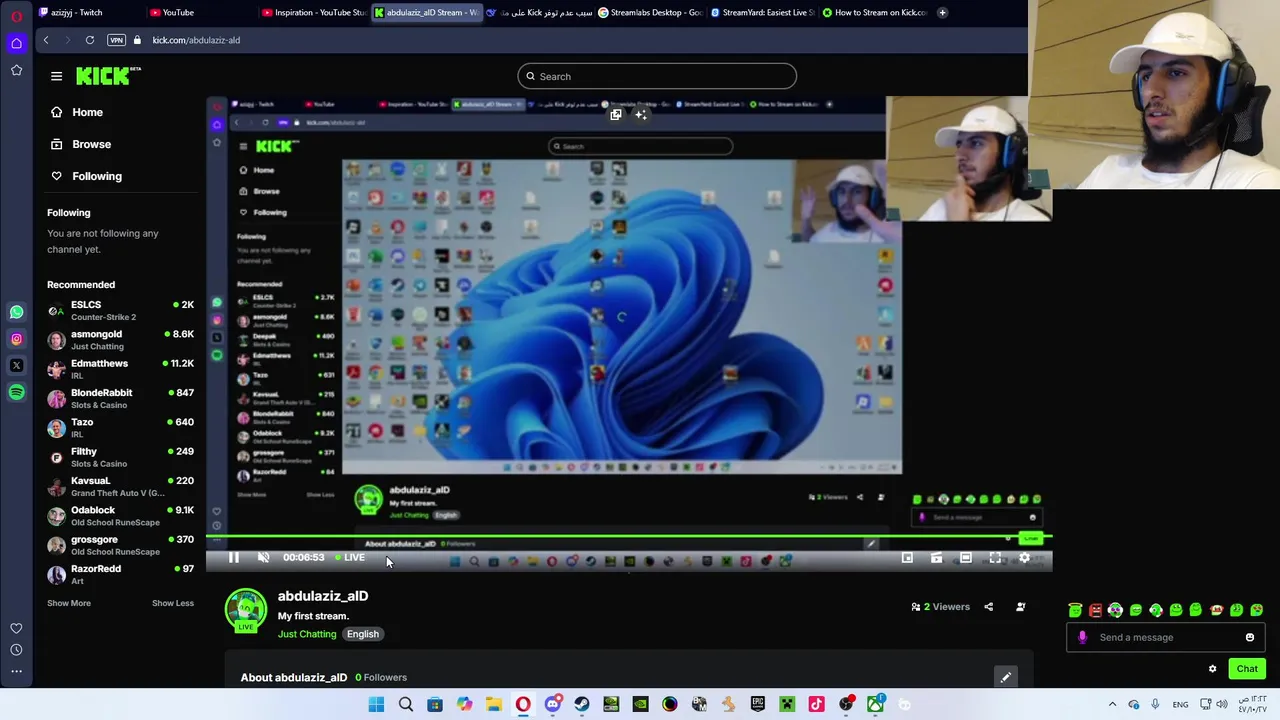1280x720 pixels.
Task: Click the address bar URL
Action: point(196,40)
